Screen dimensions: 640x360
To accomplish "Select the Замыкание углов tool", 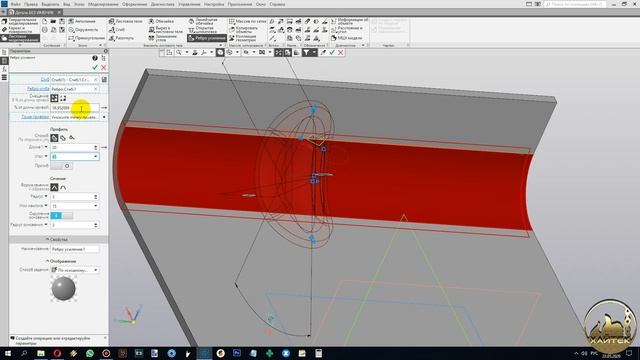I will (x=165, y=38).
